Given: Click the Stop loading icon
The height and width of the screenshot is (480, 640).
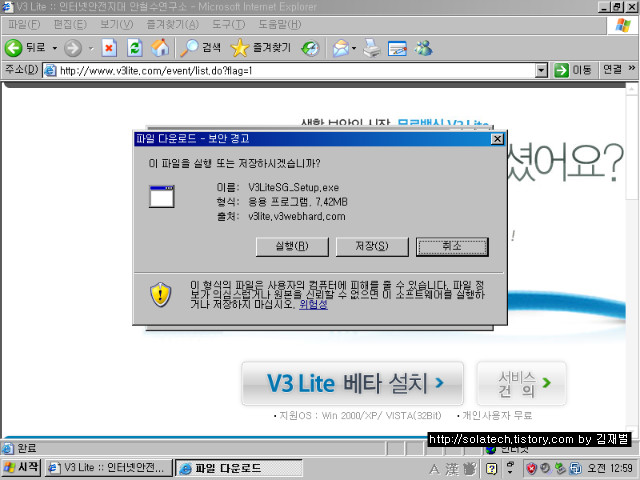Looking at the screenshot, I should coord(109,48).
